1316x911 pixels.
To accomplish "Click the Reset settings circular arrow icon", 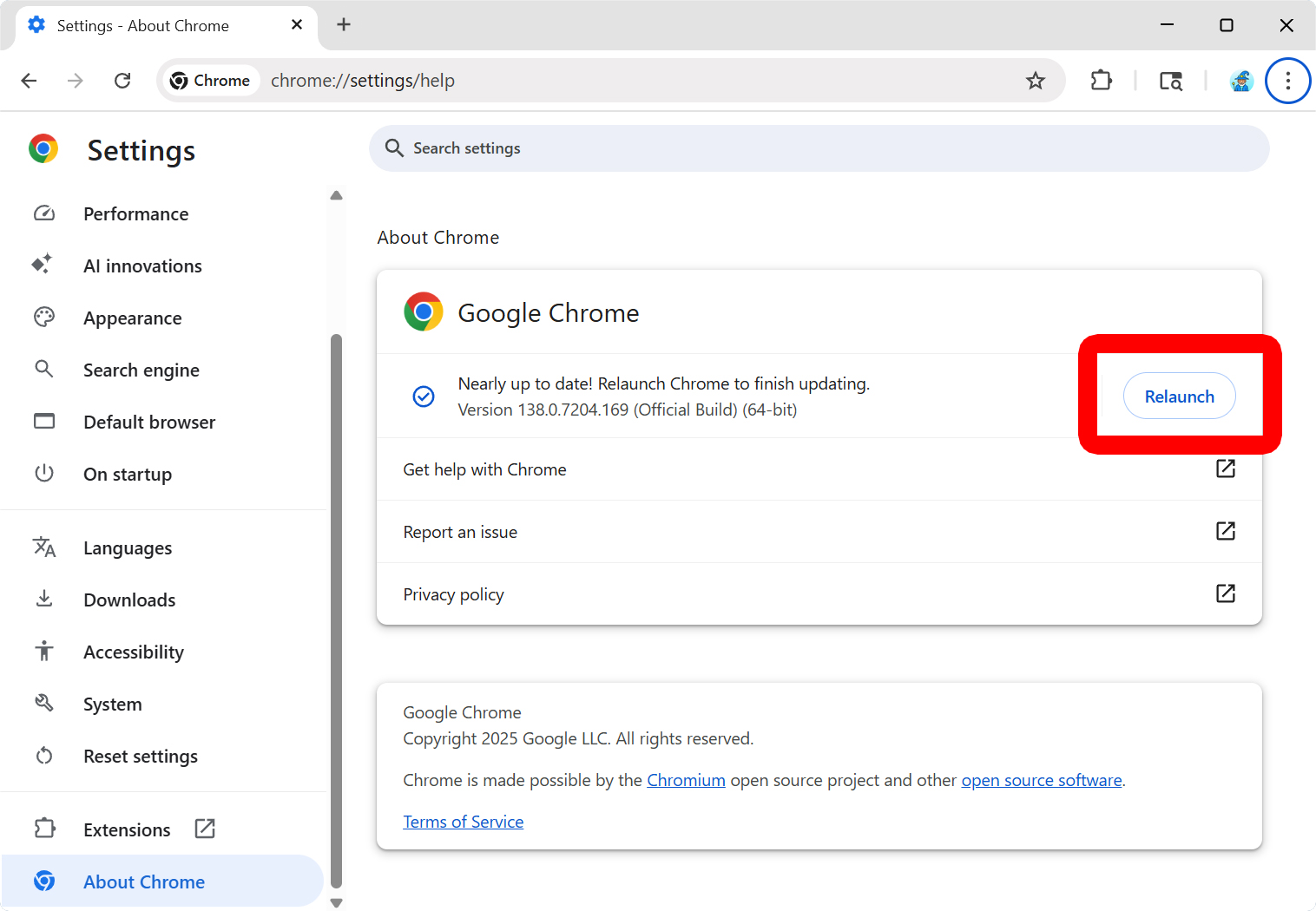I will click(x=44, y=756).
